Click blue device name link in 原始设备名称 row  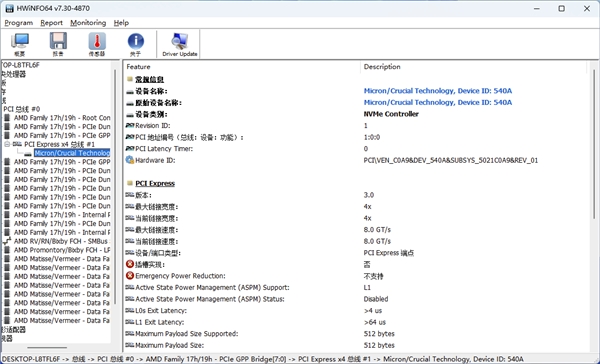(x=437, y=102)
